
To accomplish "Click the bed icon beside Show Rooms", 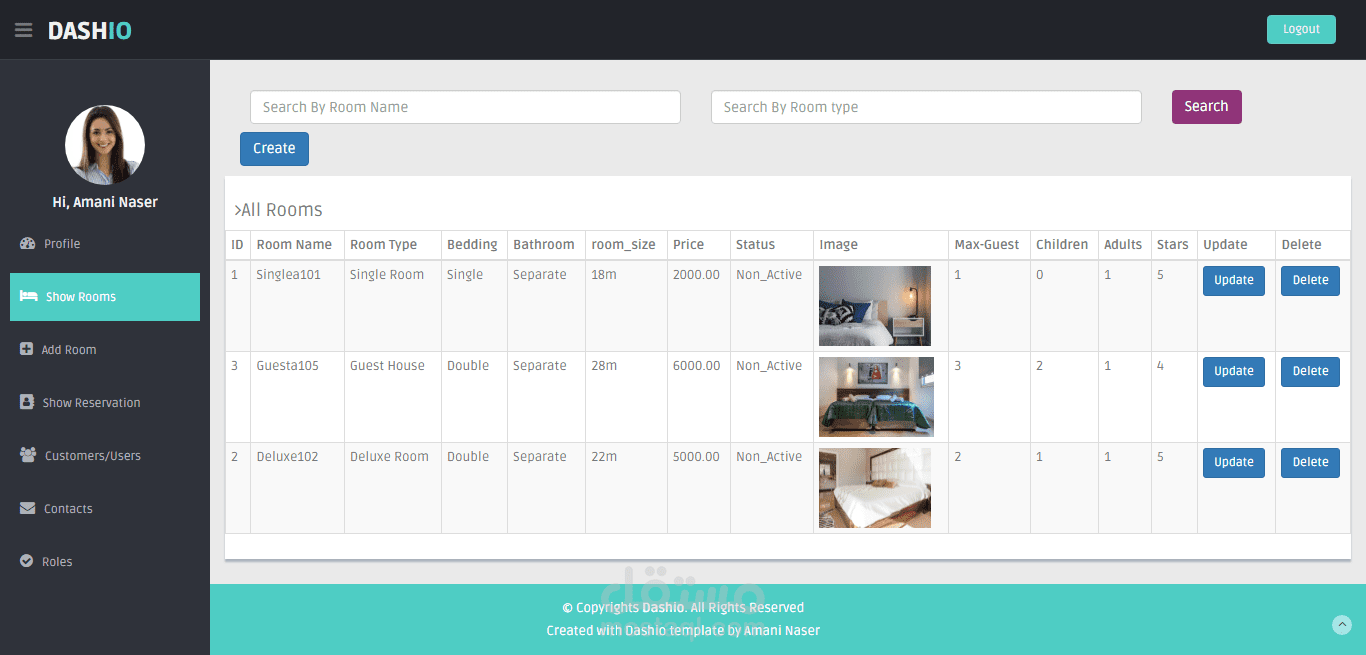I will tap(28, 297).
